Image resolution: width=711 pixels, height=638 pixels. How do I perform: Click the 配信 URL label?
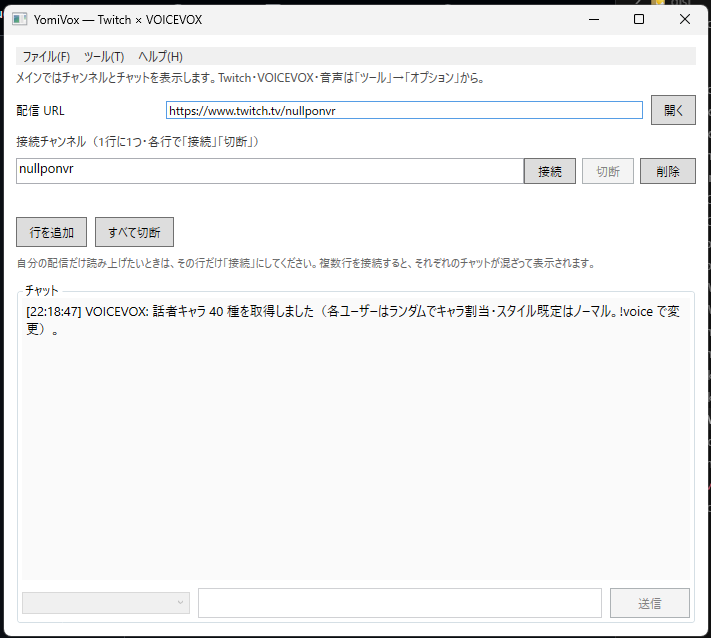[40, 111]
